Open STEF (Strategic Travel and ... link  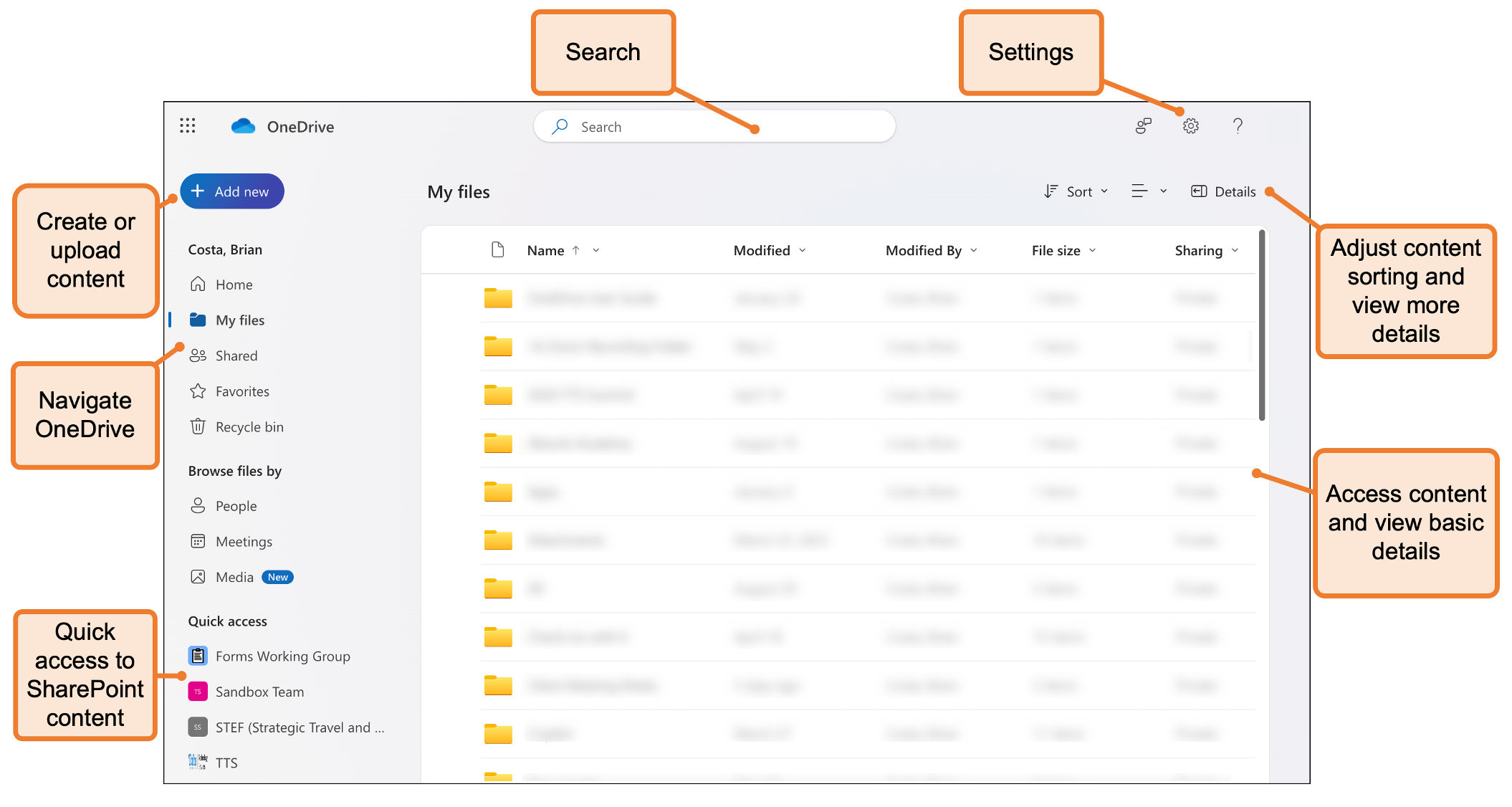287,727
